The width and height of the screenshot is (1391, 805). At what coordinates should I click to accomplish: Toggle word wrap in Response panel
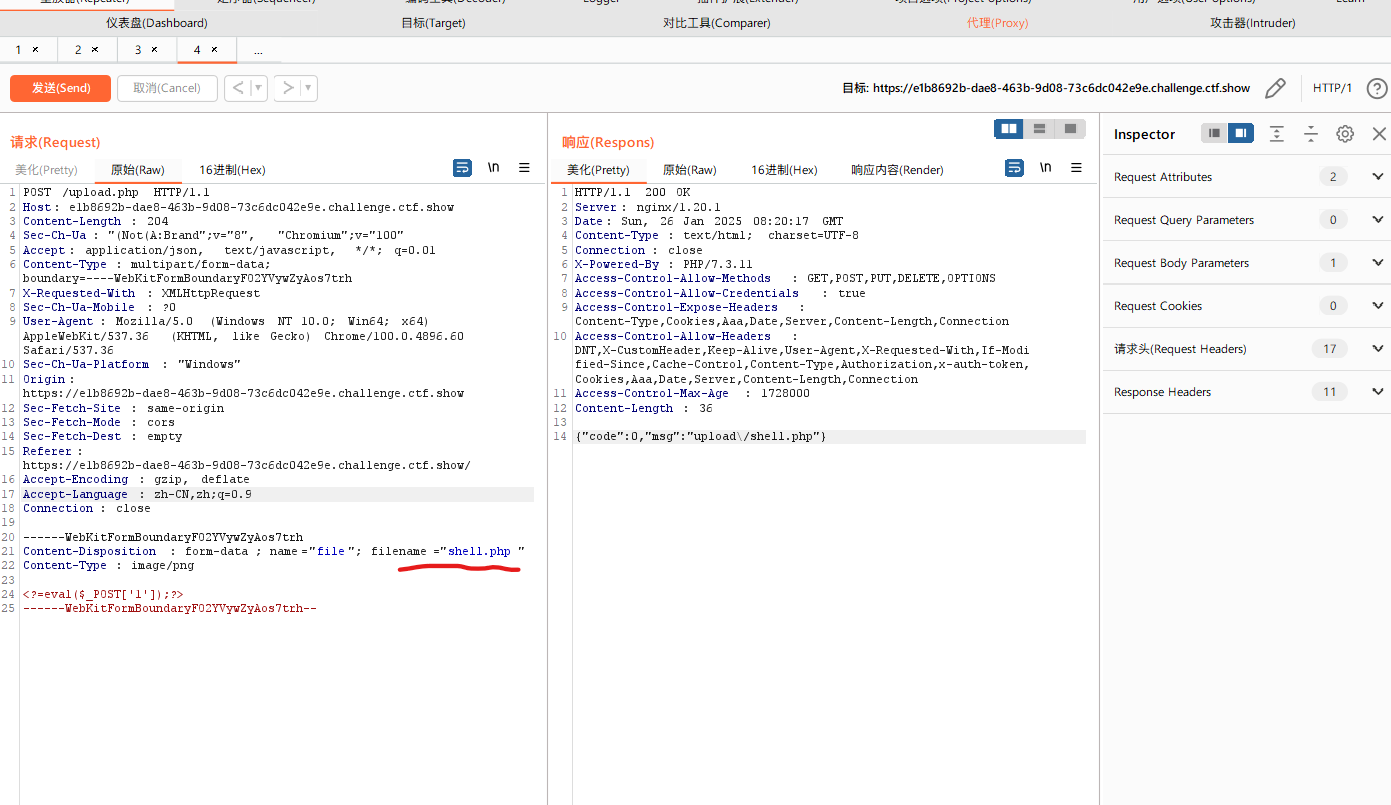point(1014,168)
